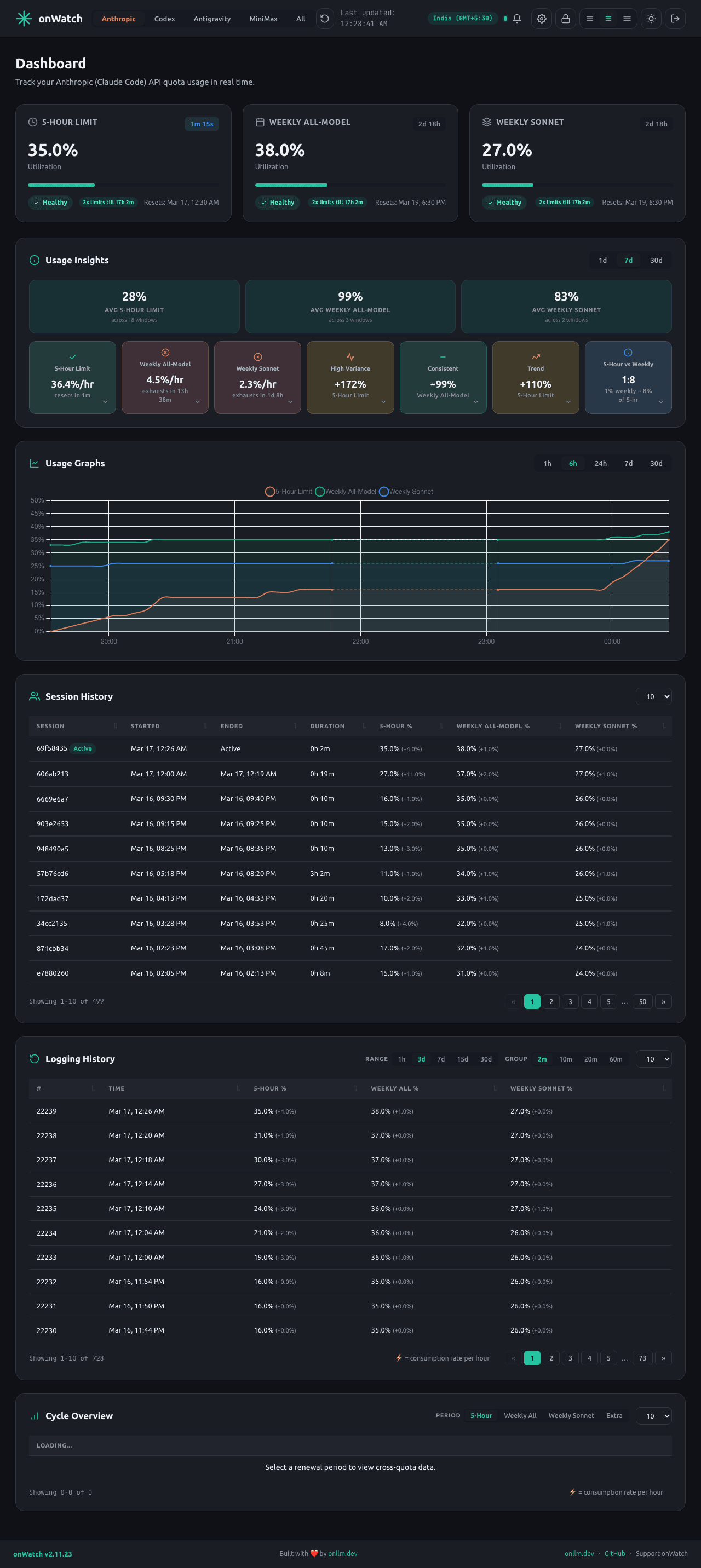This screenshot has width=701, height=1568.
Task: Open the Session History rows-per-page dropdown
Action: [x=653, y=696]
